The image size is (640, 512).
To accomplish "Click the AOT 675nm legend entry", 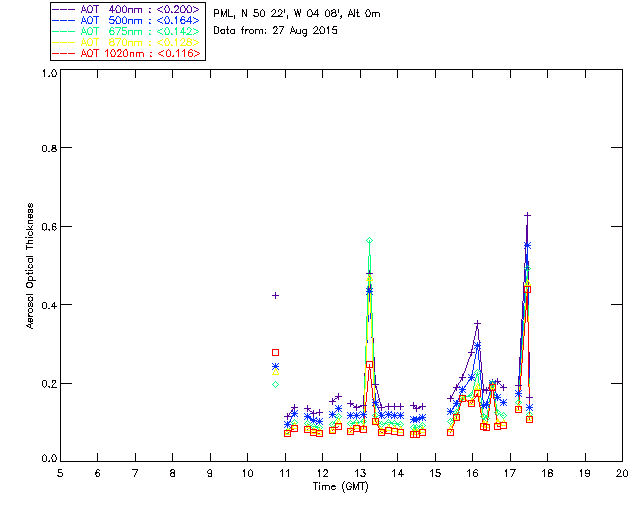I will point(126,31).
